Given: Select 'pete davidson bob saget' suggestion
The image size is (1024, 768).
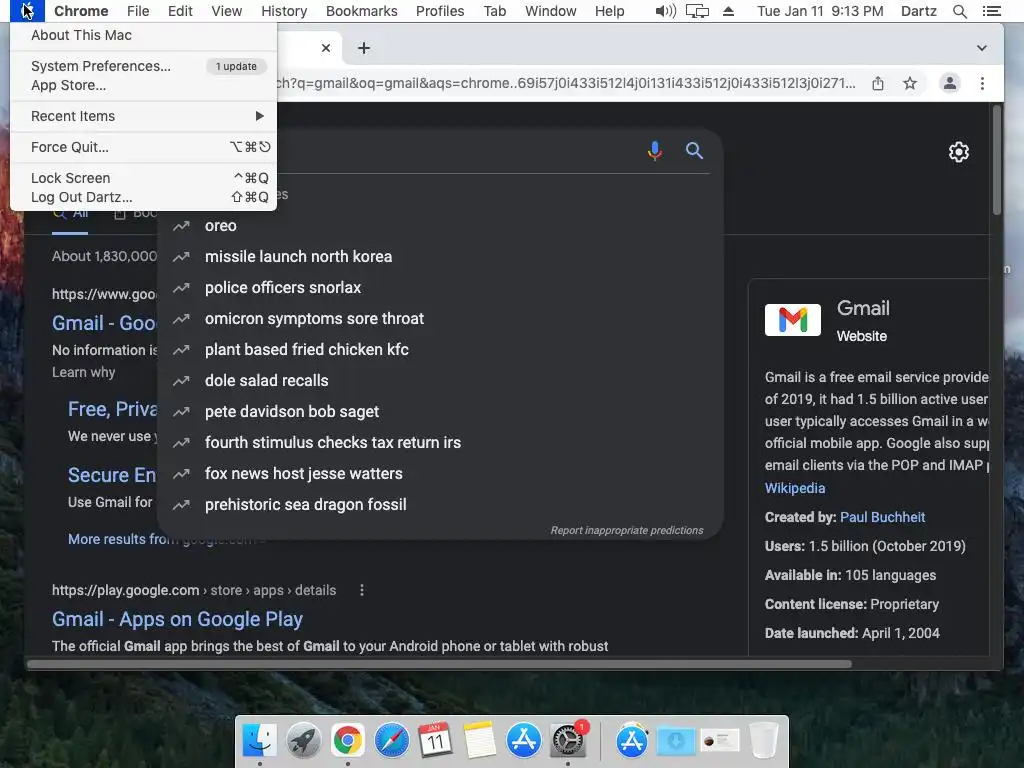Looking at the screenshot, I should (440, 412).
